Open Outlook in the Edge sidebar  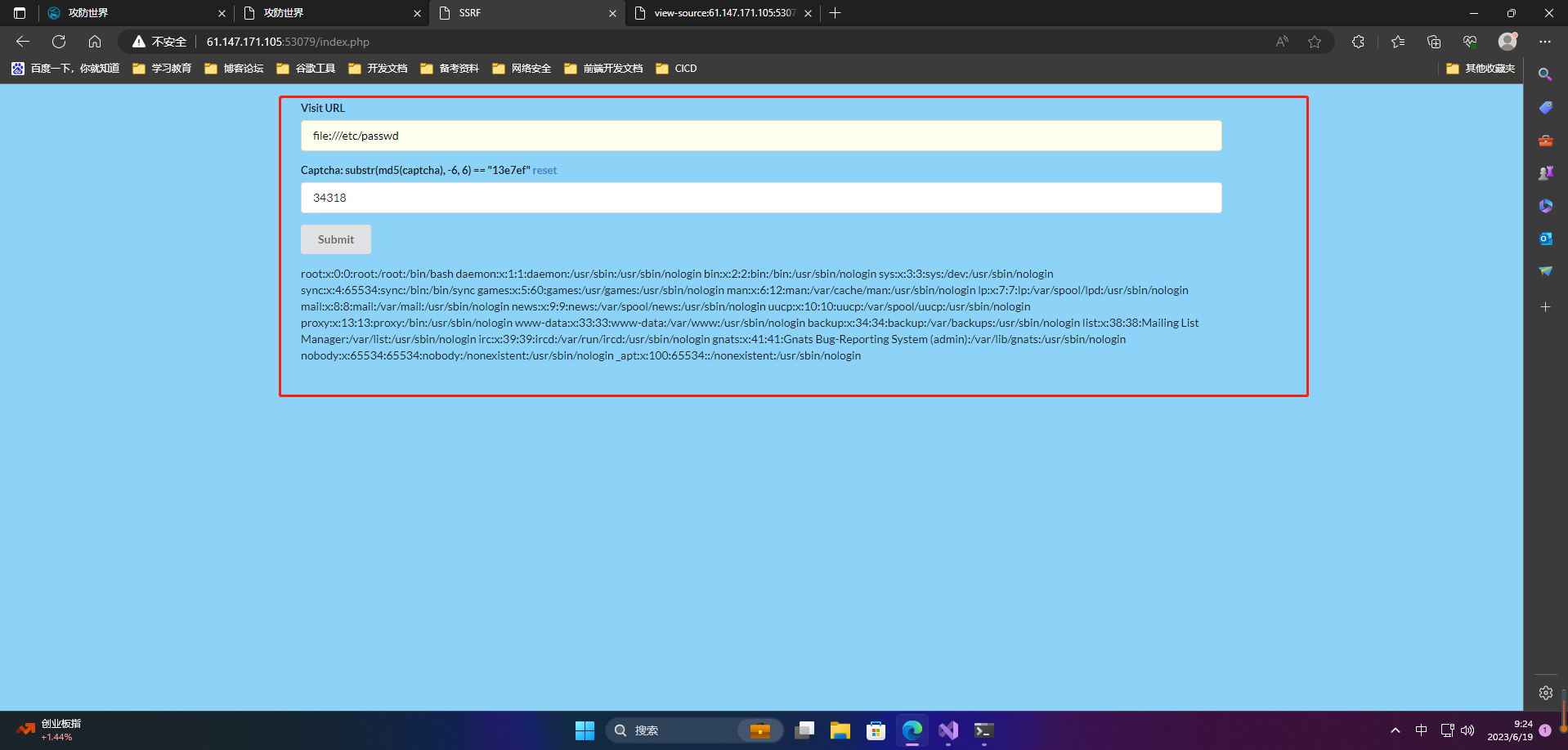(1545, 239)
